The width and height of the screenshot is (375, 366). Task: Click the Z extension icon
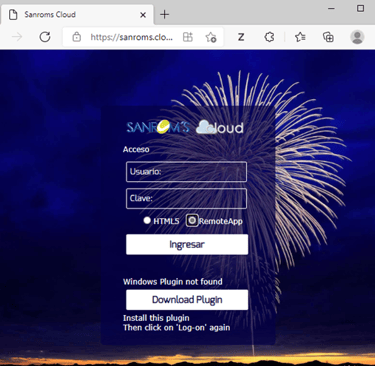point(241,37)
